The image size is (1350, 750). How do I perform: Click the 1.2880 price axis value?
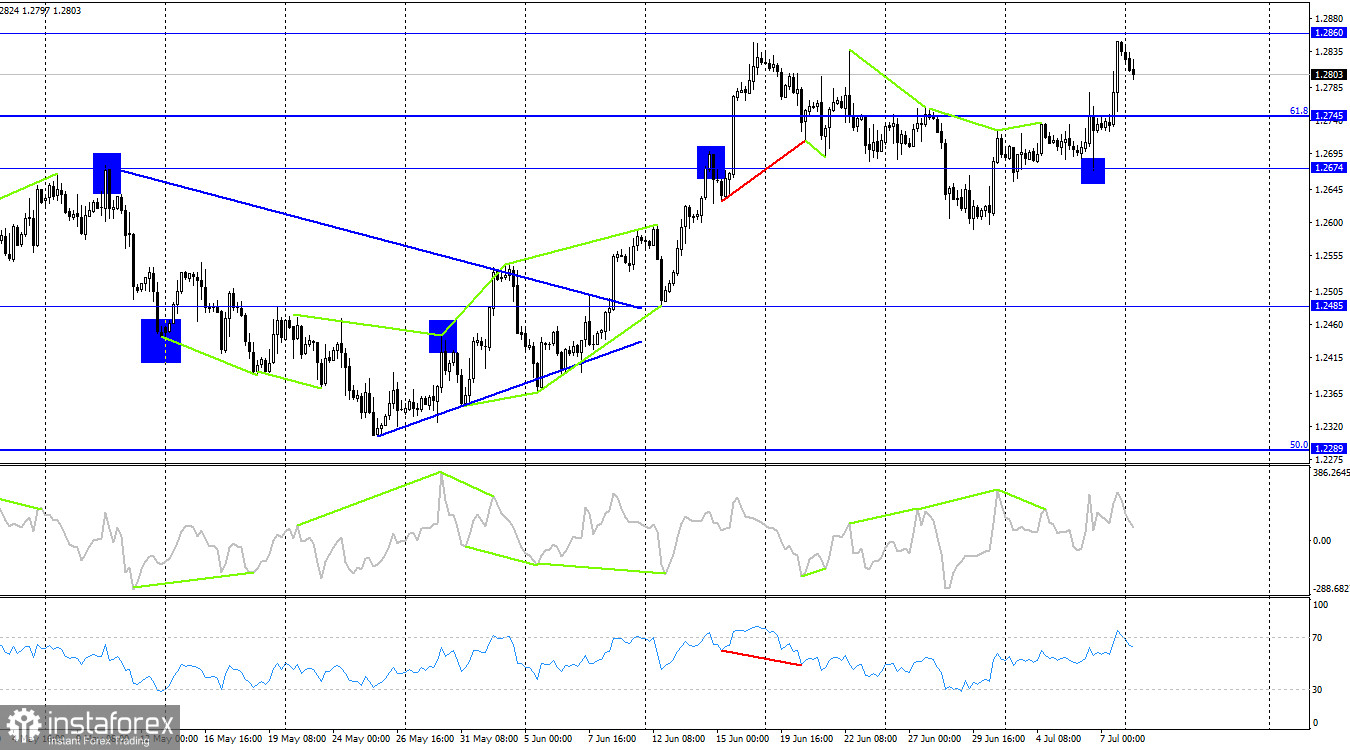pyautogui.click(x=1330, y=18)
